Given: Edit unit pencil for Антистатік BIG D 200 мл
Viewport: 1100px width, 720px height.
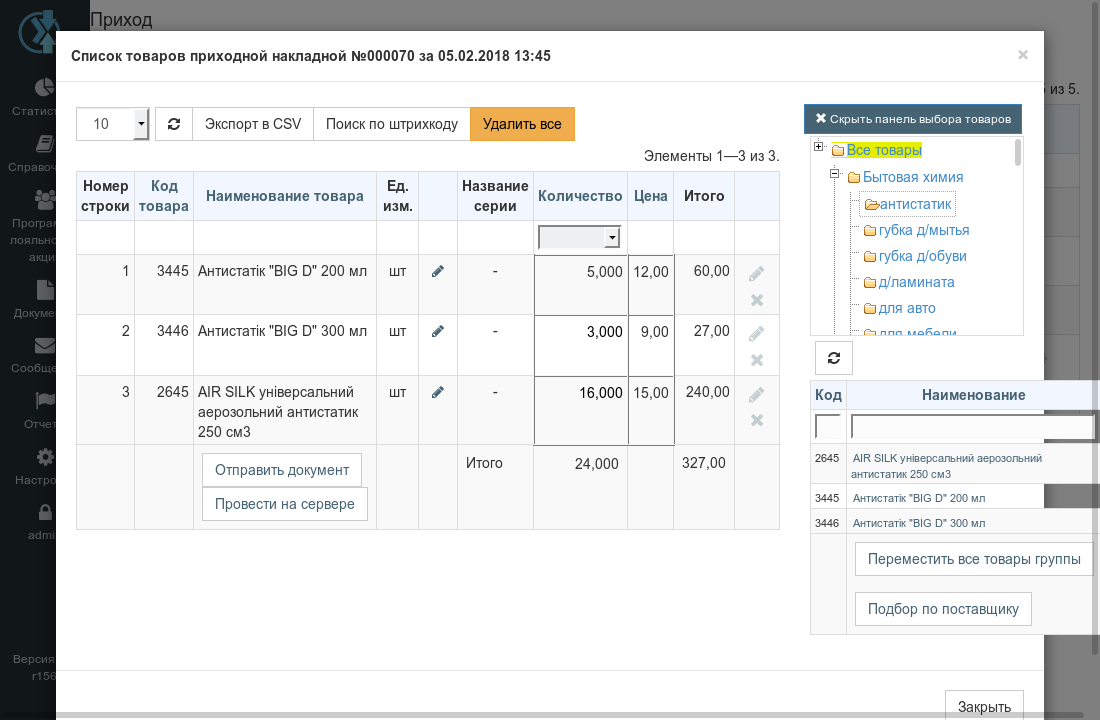Looking at the screenshot, I should (x=438, y=272).
